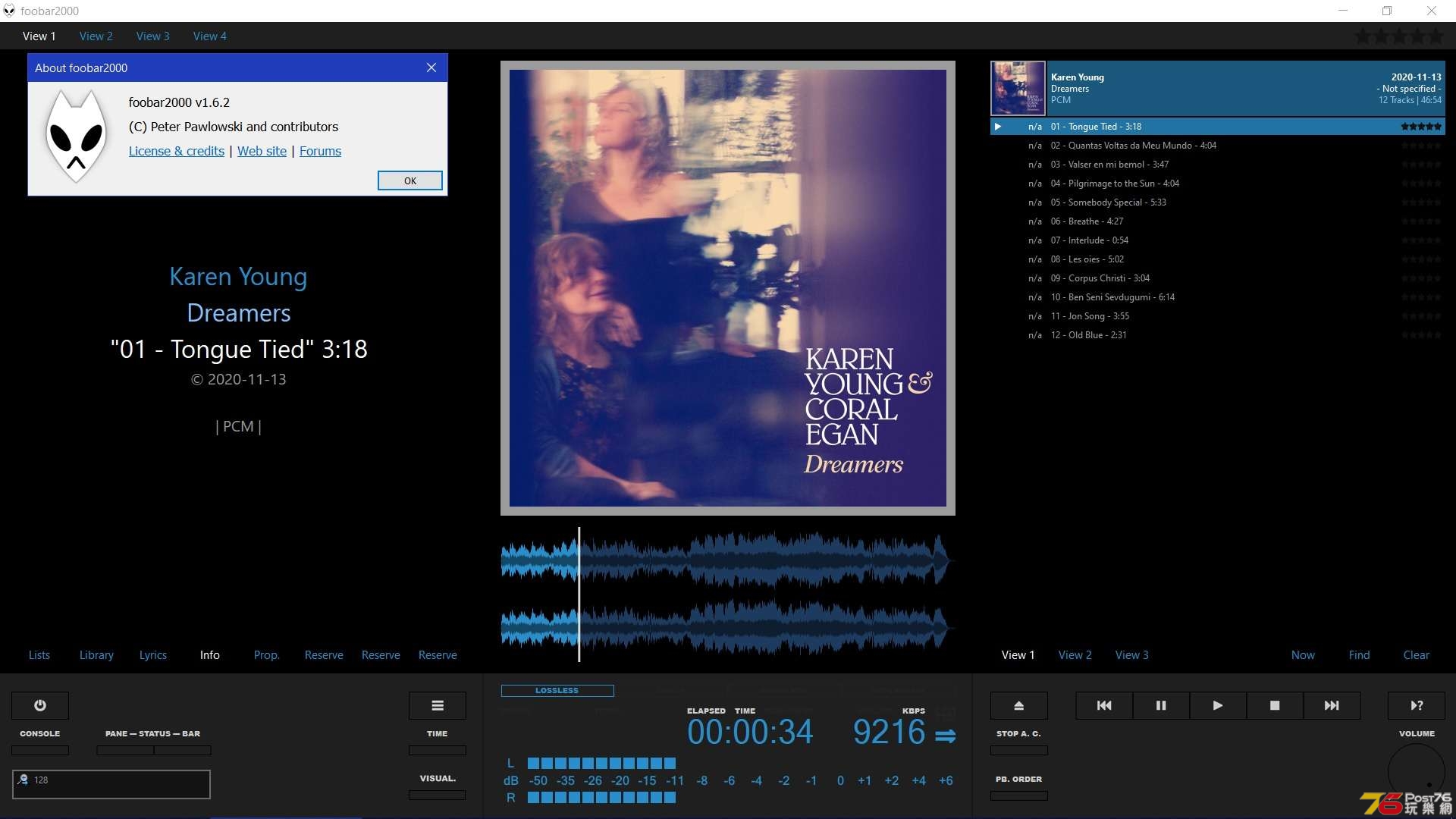
Task: Click the License & credits link
Action: coord(176,150)
